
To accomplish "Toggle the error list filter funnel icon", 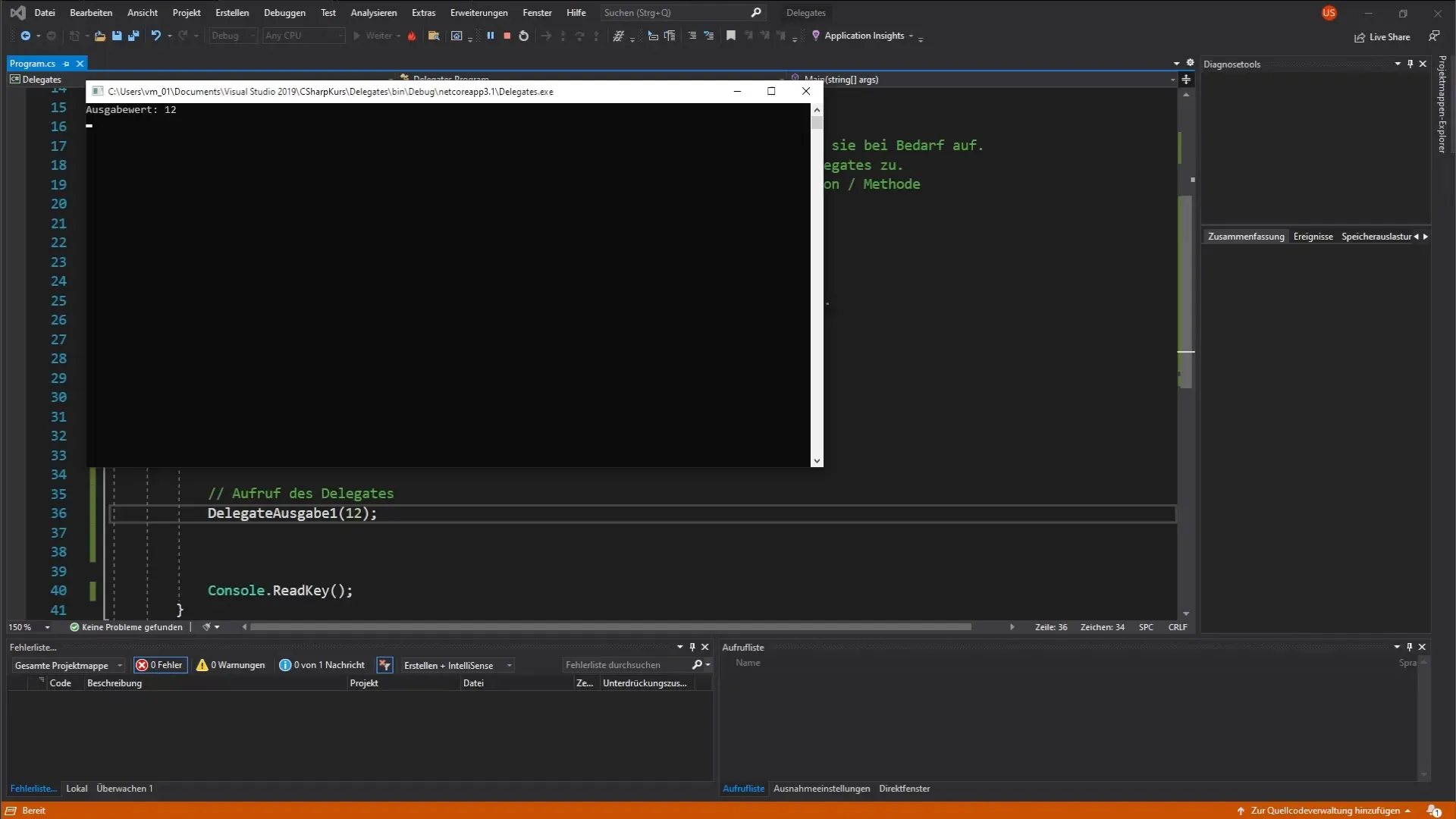I will pos(385,665).
